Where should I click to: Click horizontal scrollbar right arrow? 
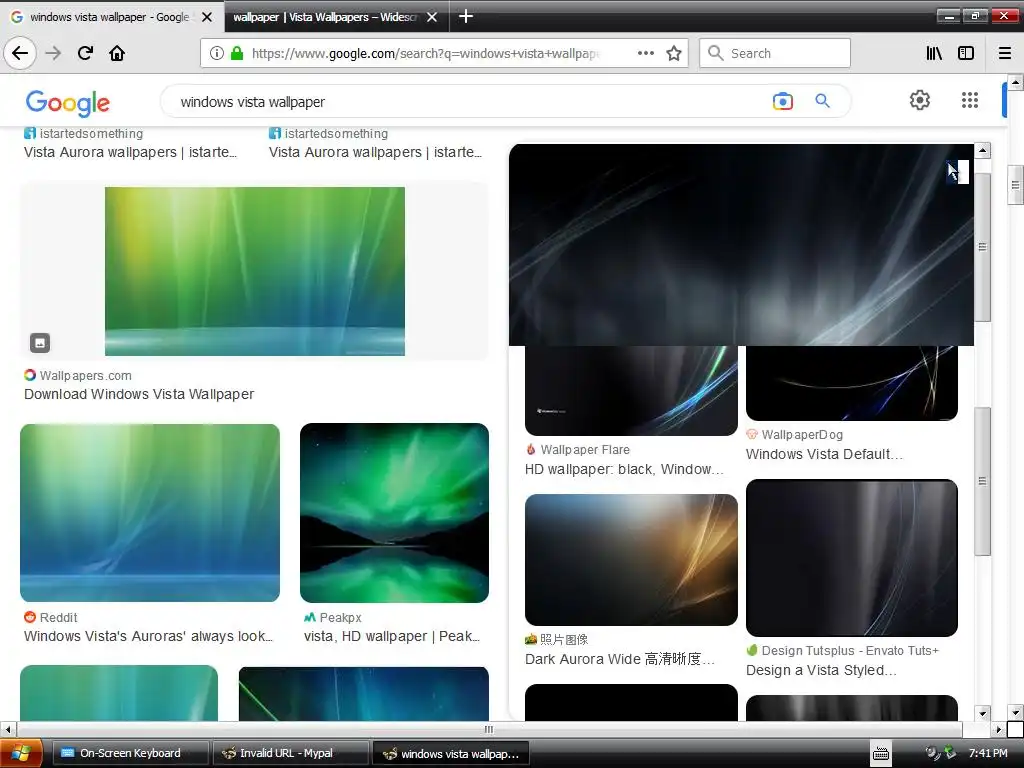coord(999,729)
